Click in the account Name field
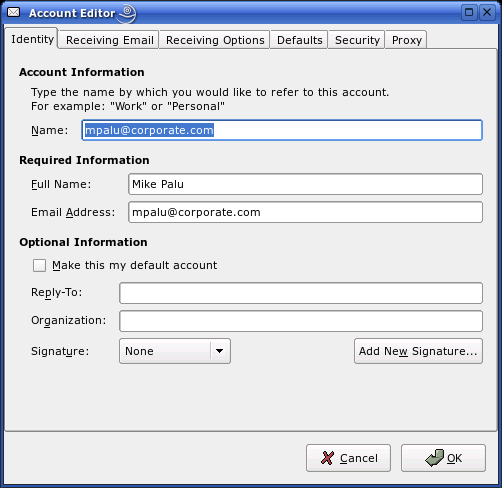 [282, 130]
